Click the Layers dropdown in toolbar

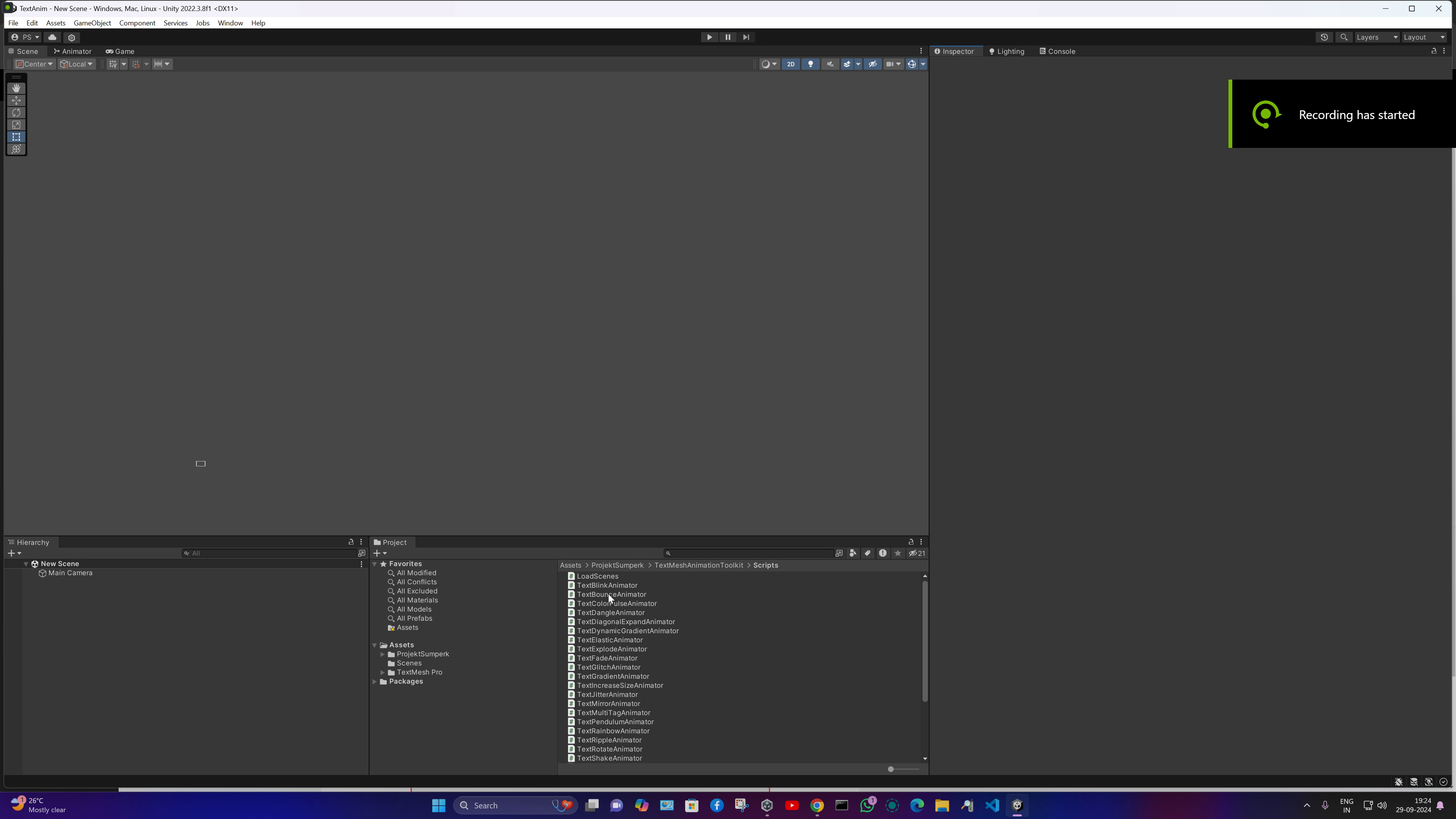coord(1375,37)
